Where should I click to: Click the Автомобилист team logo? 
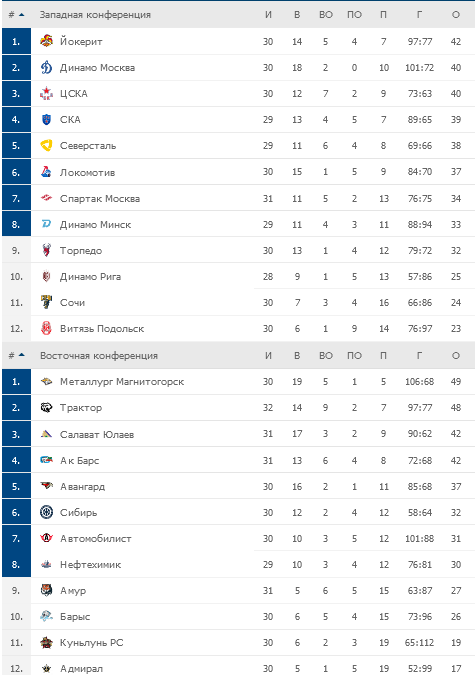(x=47, y=538)
